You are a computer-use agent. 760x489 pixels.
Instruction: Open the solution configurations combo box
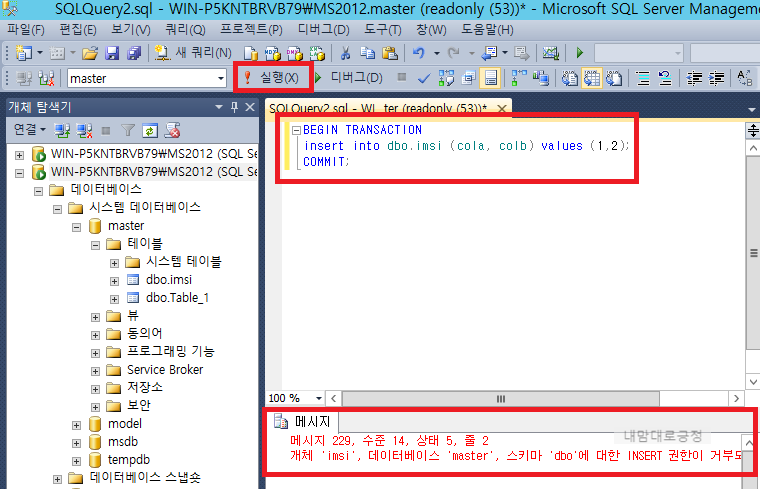pos(639,53)
